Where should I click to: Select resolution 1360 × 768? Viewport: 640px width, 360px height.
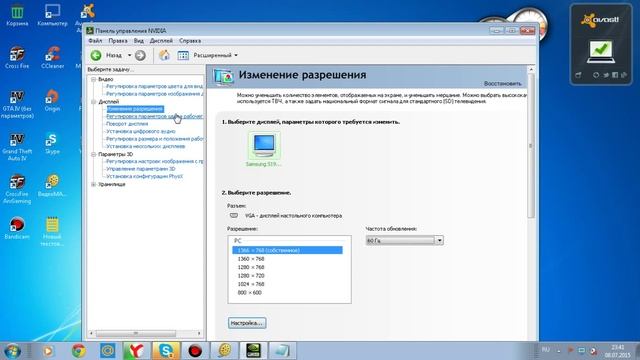pyautogui.click(x=251, y=259)
